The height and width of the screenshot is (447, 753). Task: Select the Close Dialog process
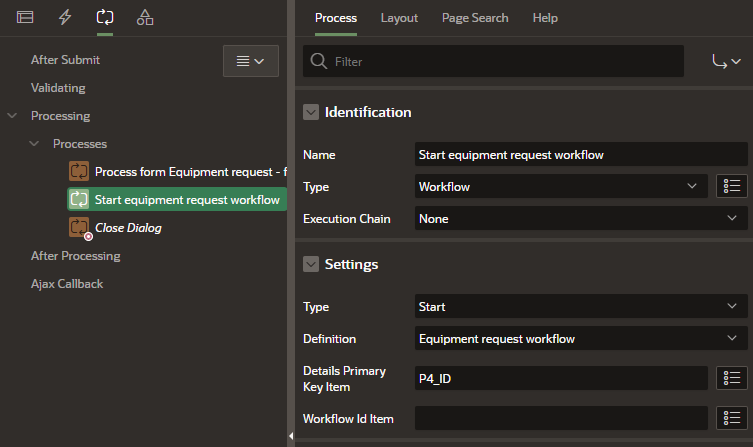(x=128, y=228)
